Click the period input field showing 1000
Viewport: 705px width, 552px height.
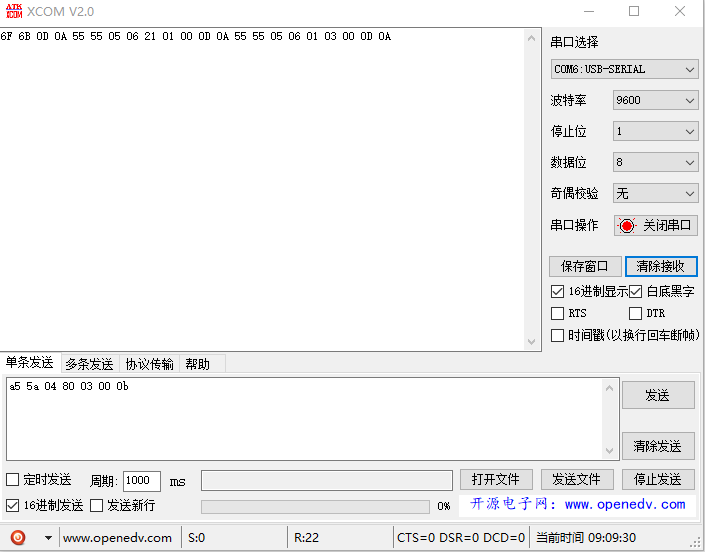(142, 481)
